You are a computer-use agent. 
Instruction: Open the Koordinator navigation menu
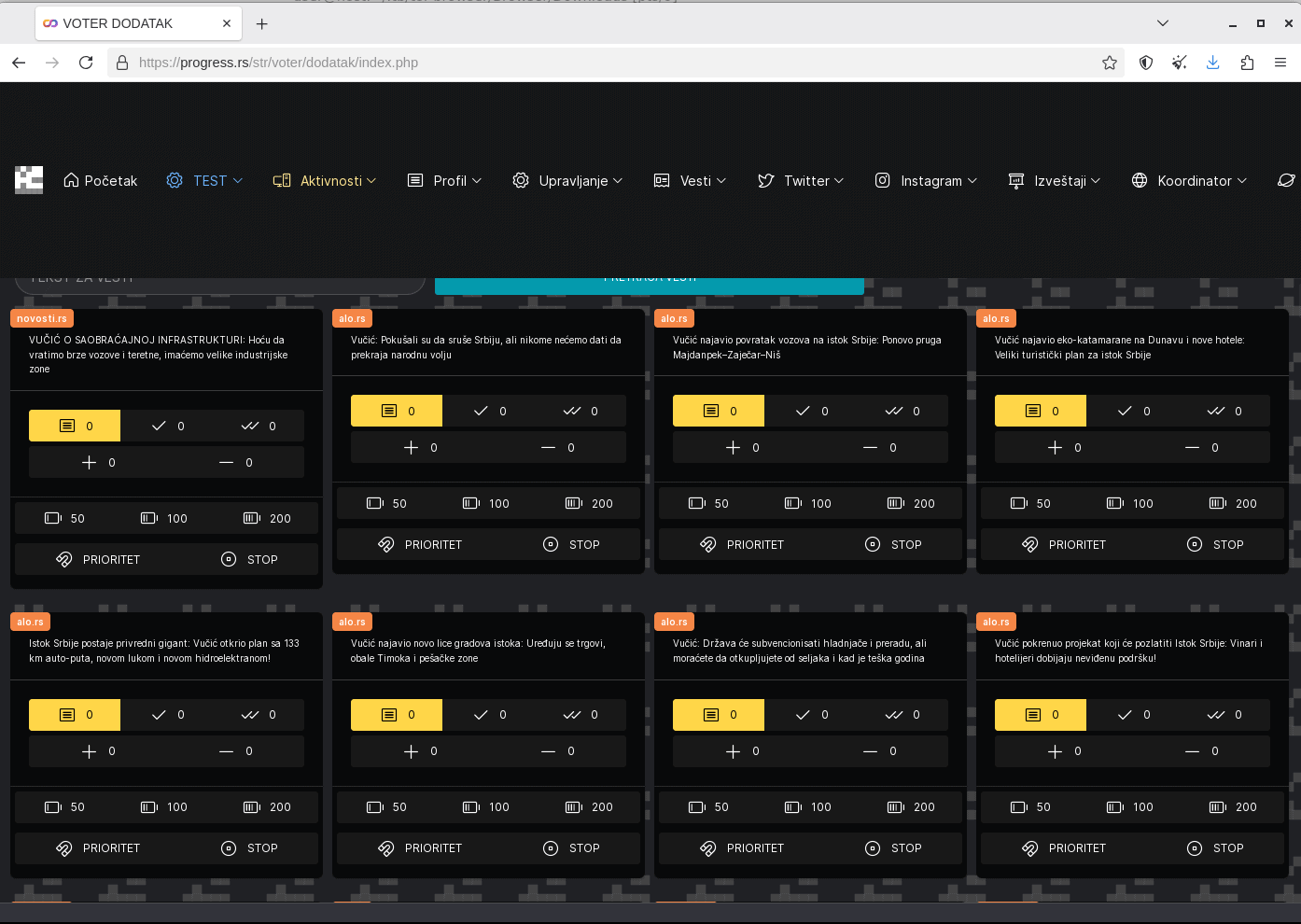point(1189,181)
